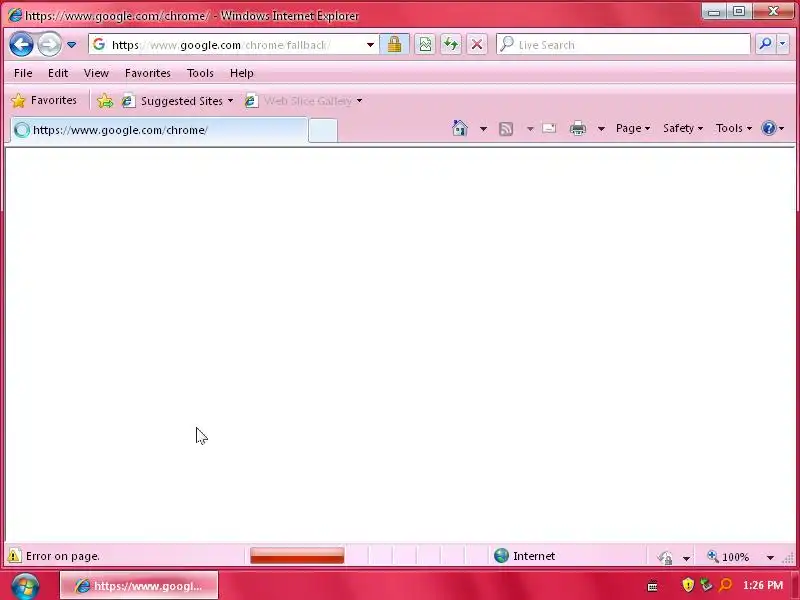Click the error warning icon in status bar
Viewport: 800px width, 600px height.
point(14,556)
